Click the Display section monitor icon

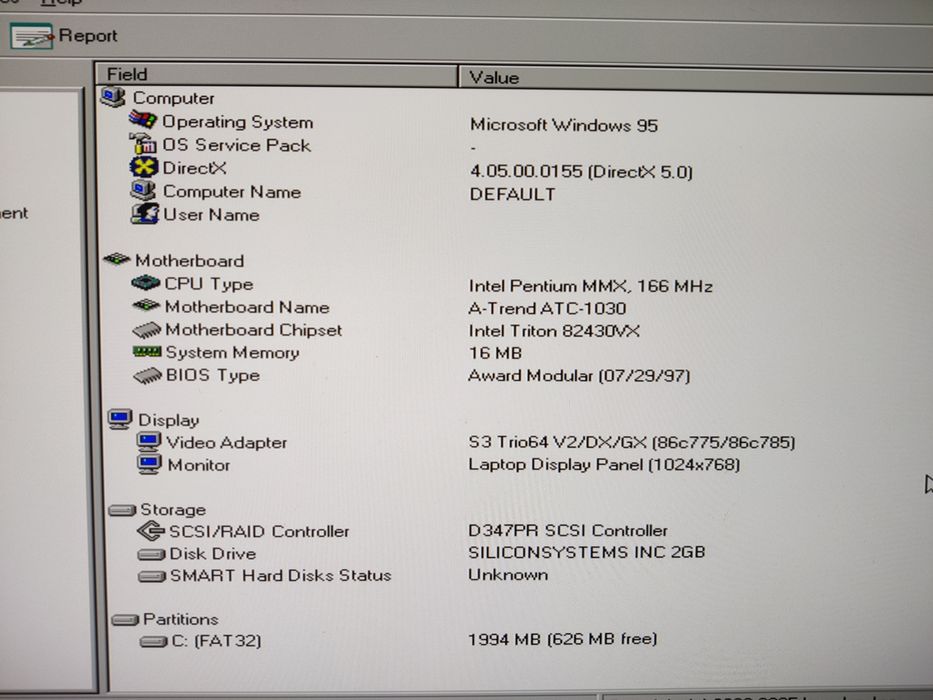120,419
